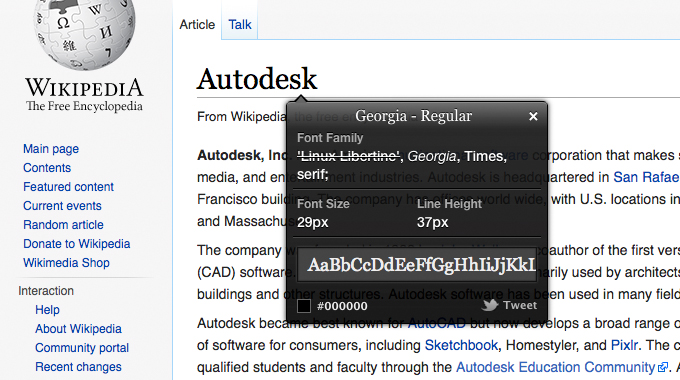
Task: Click the Interaction sidebar heading
Action: (x=46, y=291)
